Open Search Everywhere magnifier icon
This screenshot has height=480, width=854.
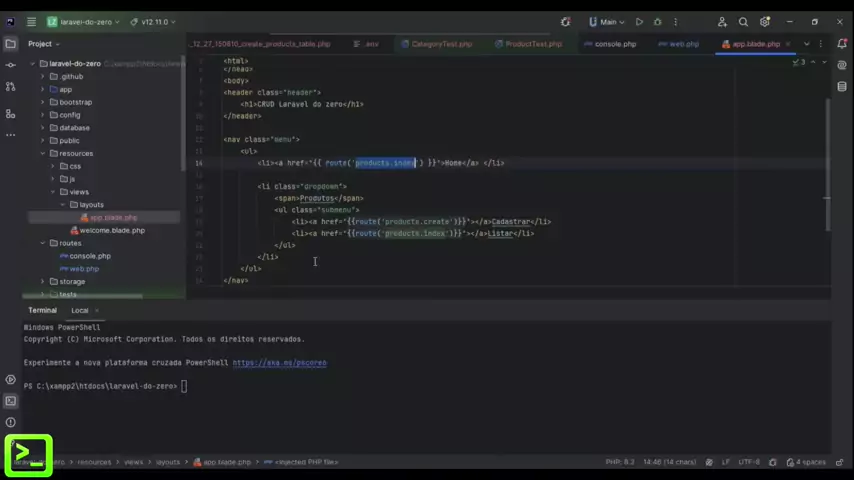point(743,22)
